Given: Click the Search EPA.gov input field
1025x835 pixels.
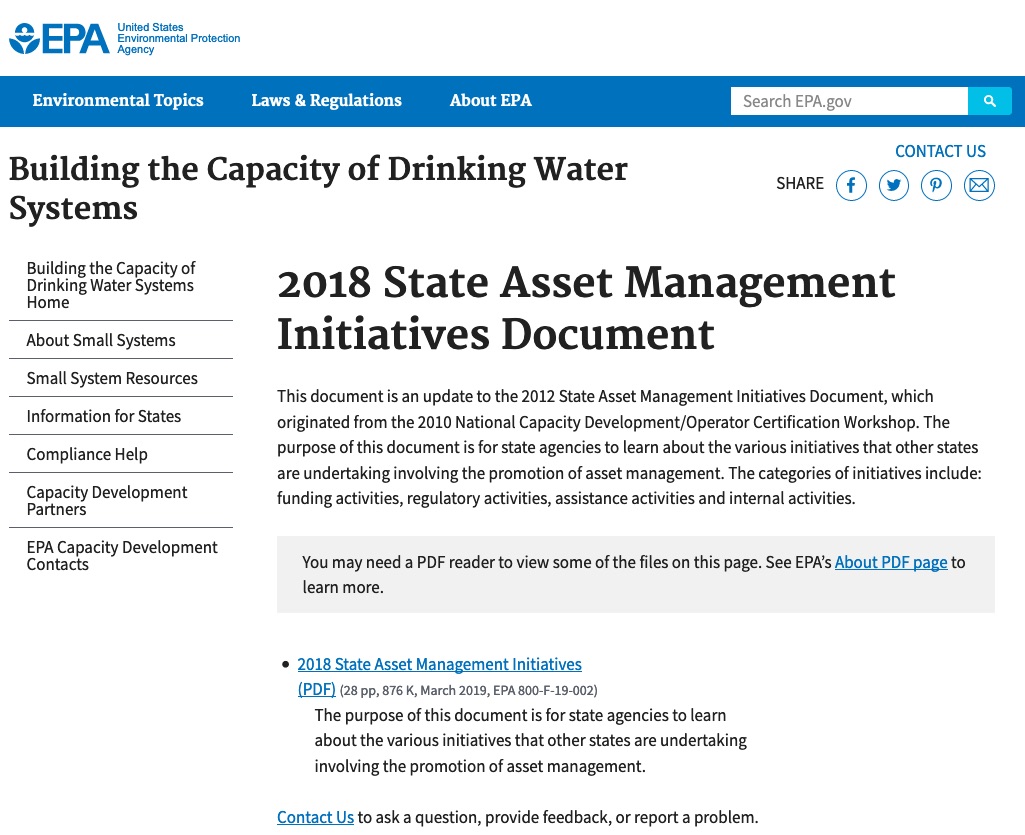Looking at the screenshot, I should tap(849, 101).
